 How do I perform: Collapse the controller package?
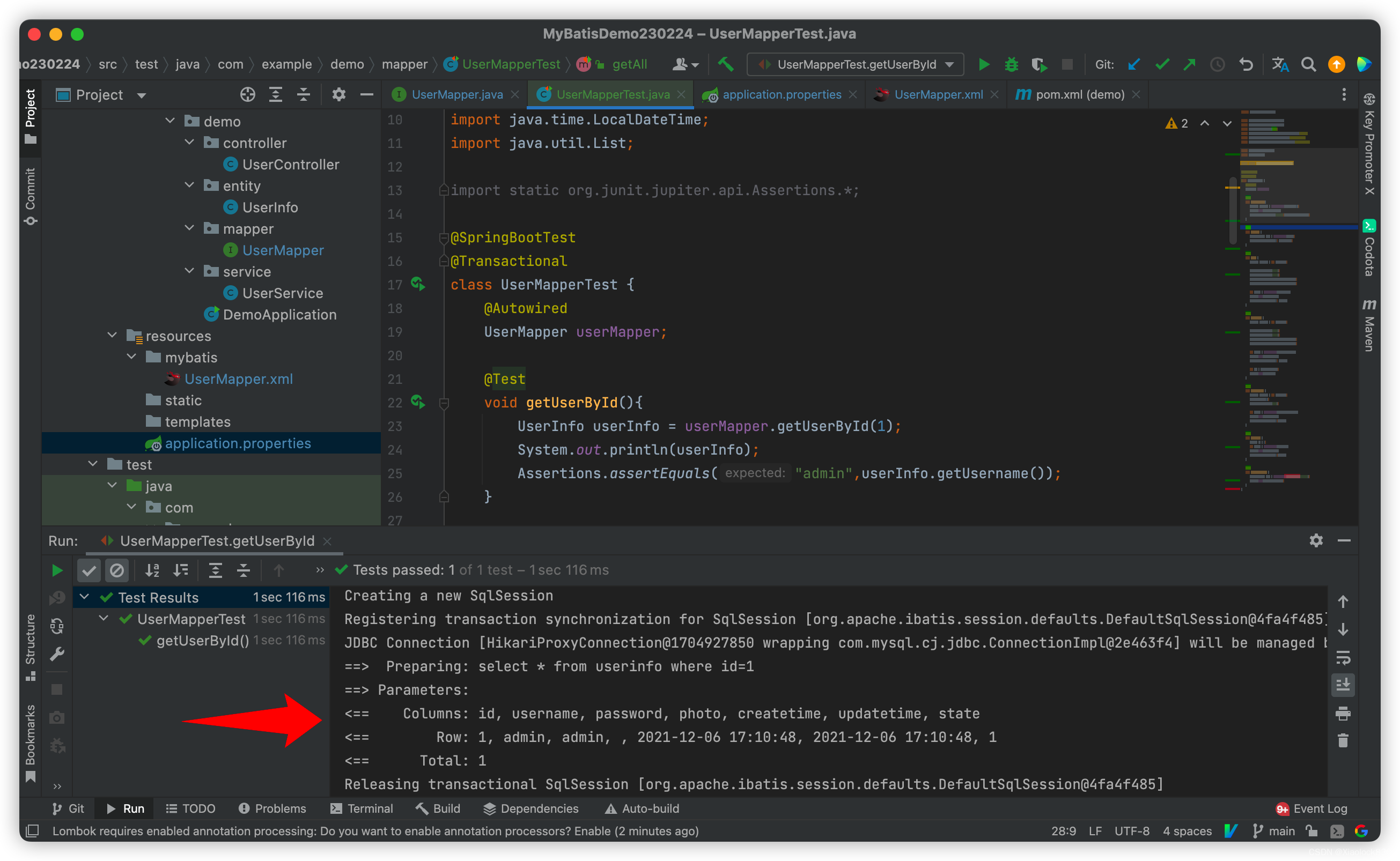tap(189, 143)
